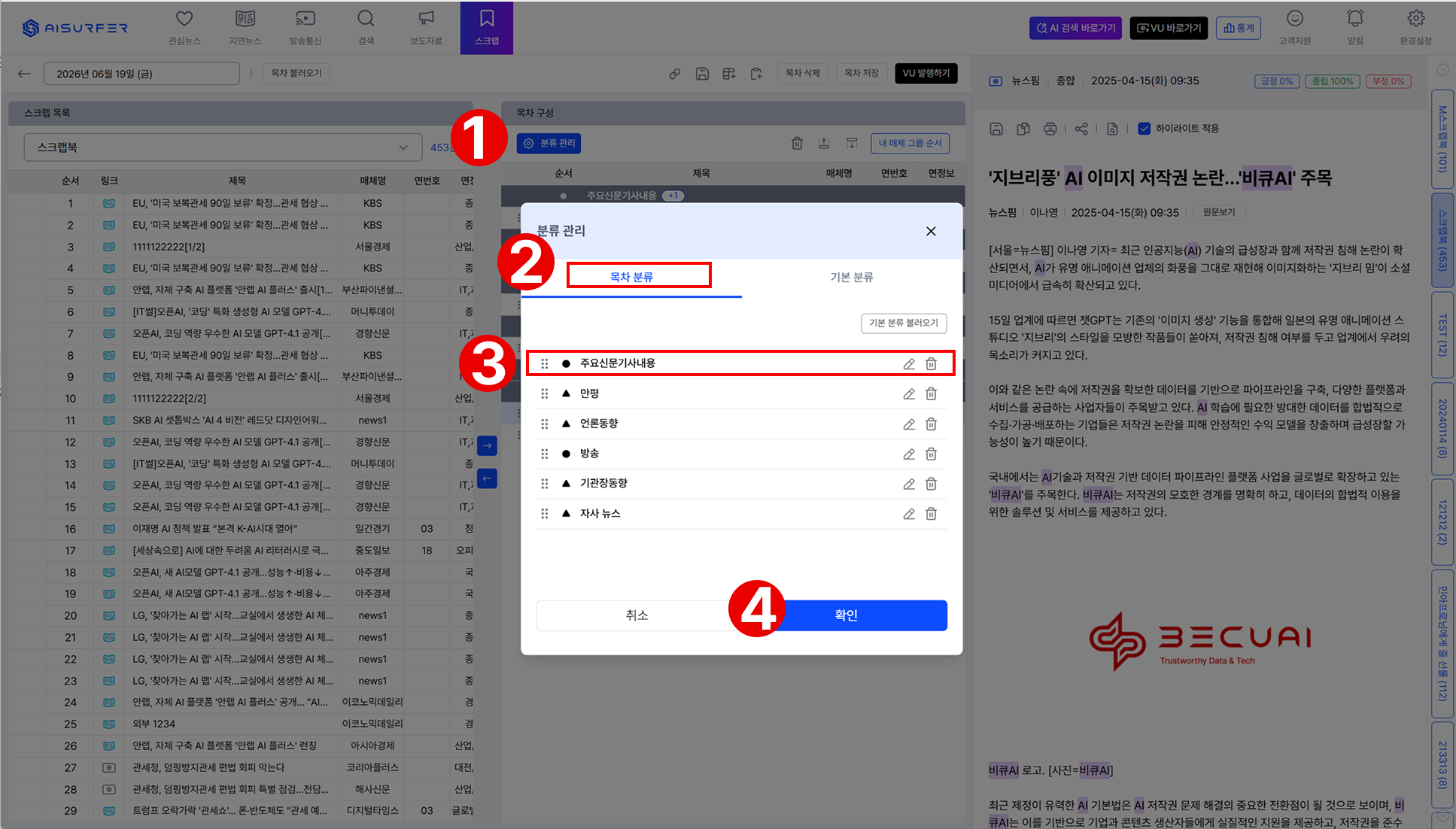The width and height of the screenshot is (1456, 829).
Task: Edit the 방송 category with pencil icon
Action: click(x=909, y=454)
